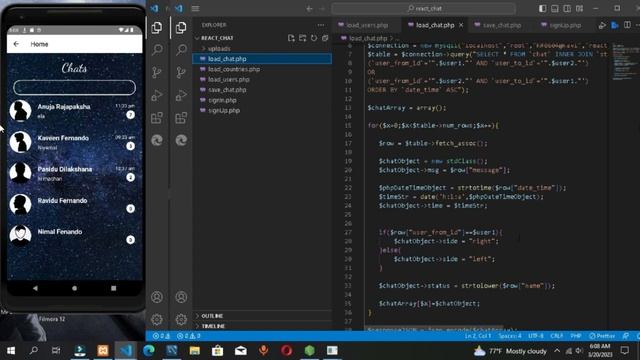The image size is (640, 360).
Task: Click the react_chat command center search
Action: pos(424,9)
